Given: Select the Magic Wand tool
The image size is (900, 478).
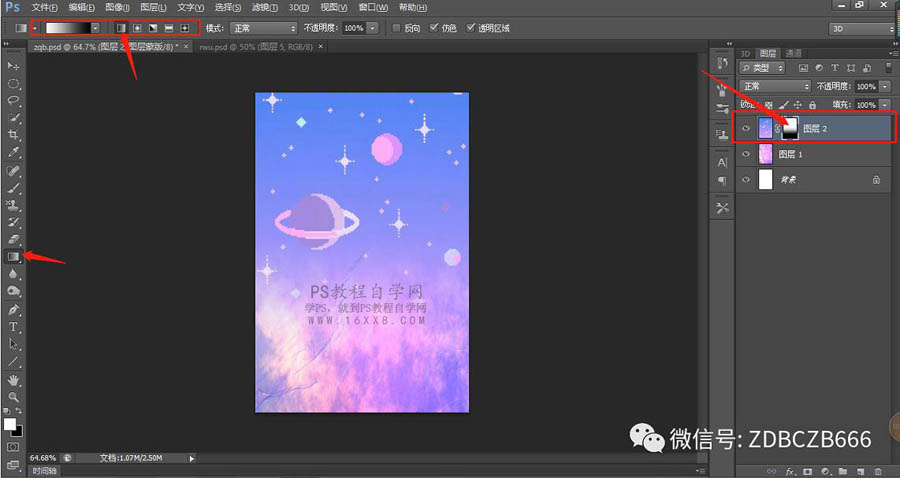Looking at the screenshot, I should pyautogui.click(x=13, y=118).
